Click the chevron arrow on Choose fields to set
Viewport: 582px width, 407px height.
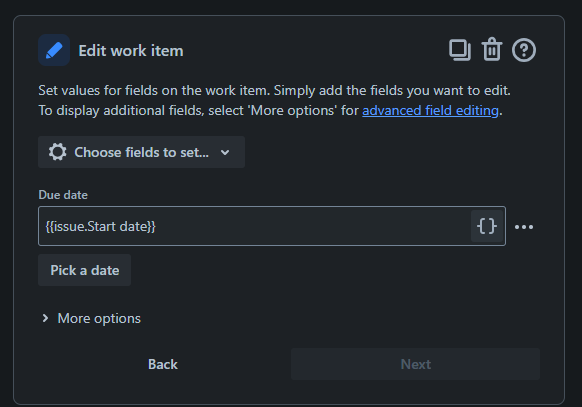tap(225, 152)
